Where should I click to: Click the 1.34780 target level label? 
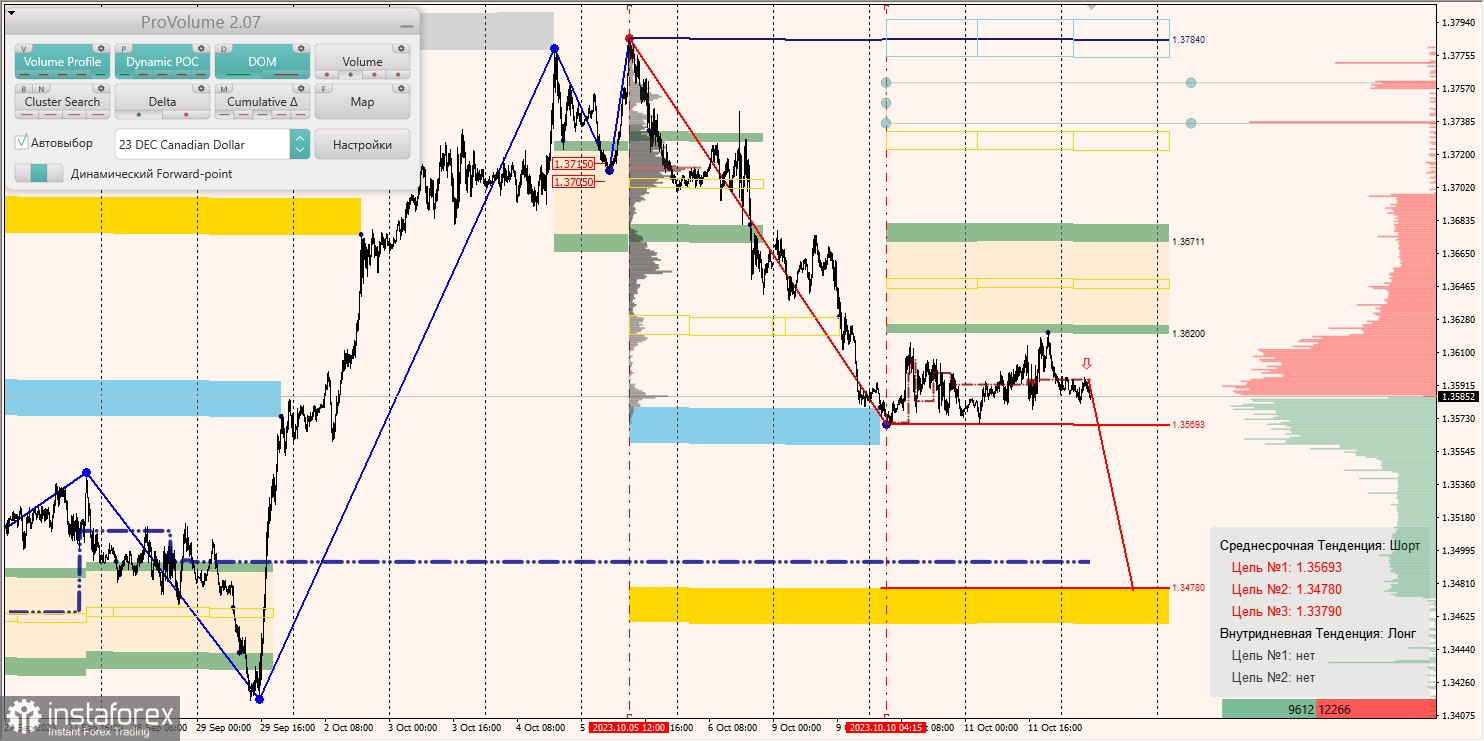[x=1189, y=588]
